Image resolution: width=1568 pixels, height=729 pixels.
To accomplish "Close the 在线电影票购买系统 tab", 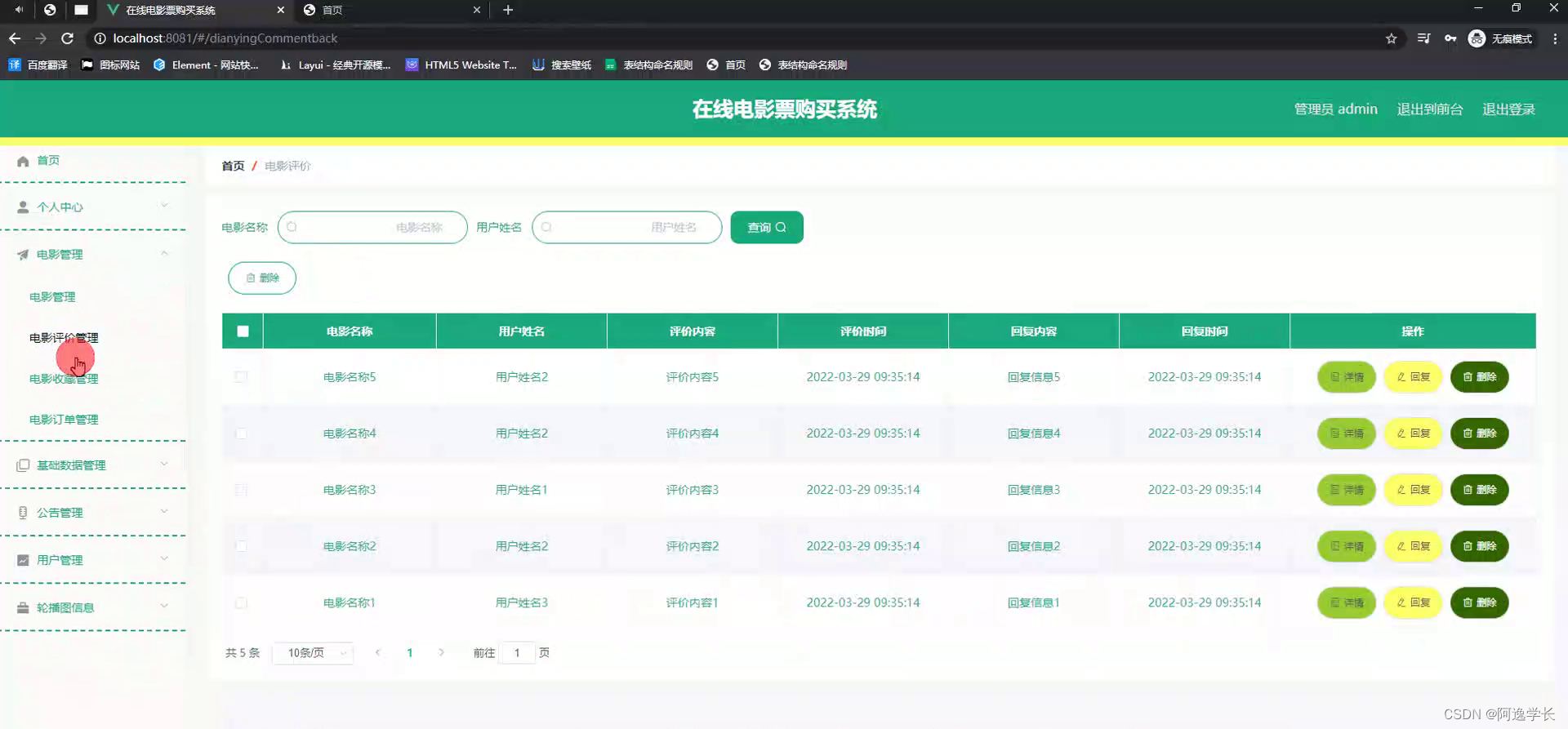I will tap(281, 10).
